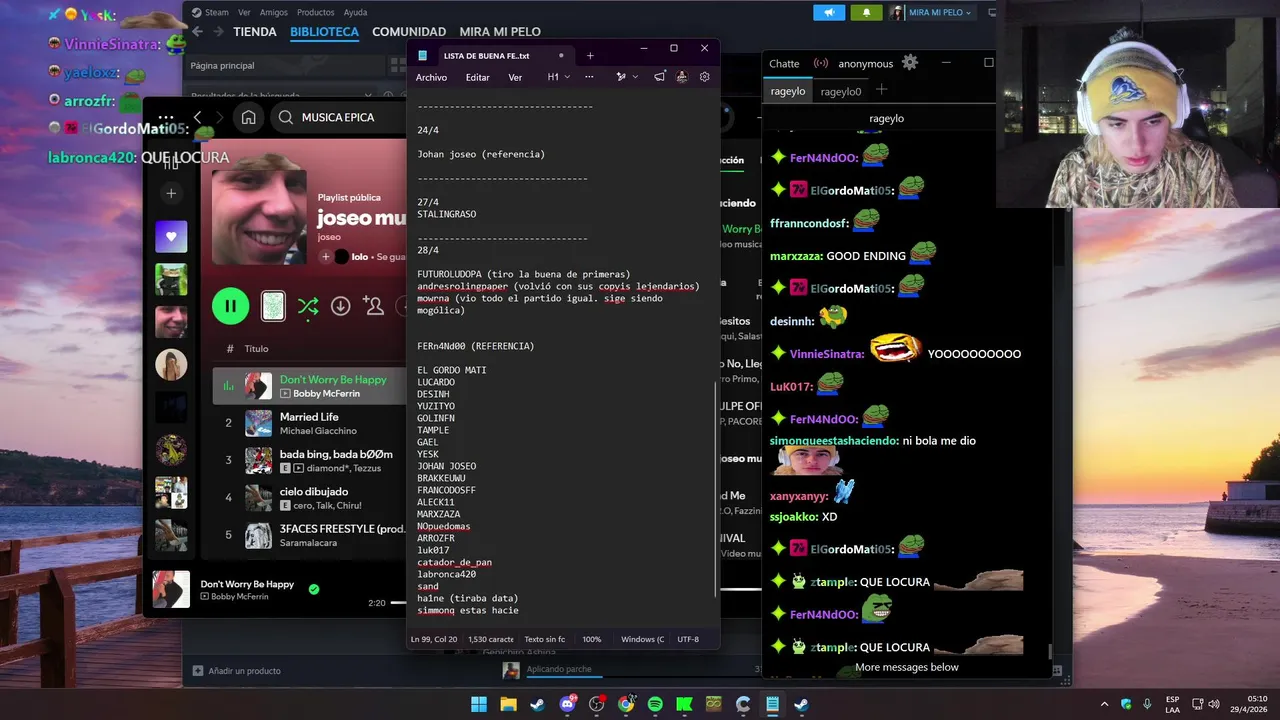Open Notepad settings gear
The image size is (1280, 720).
click(x=705, y=77)
